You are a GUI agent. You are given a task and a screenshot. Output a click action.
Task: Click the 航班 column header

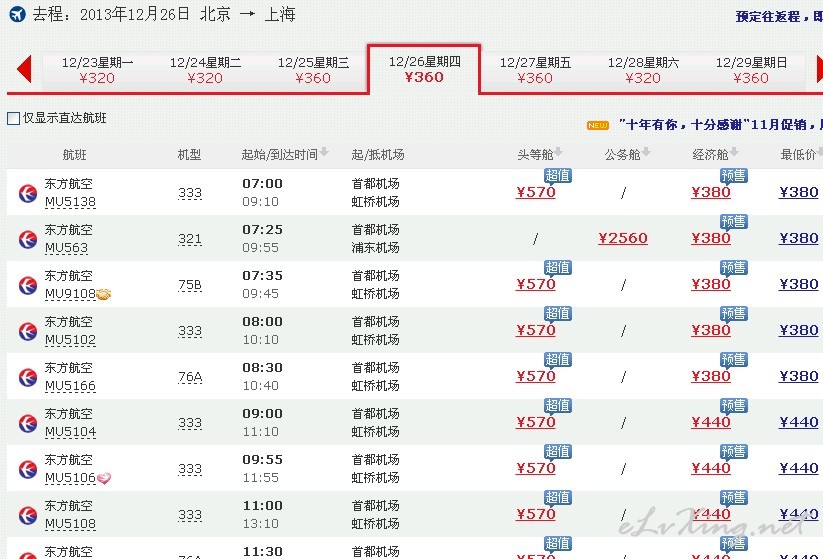click(75, 155)
